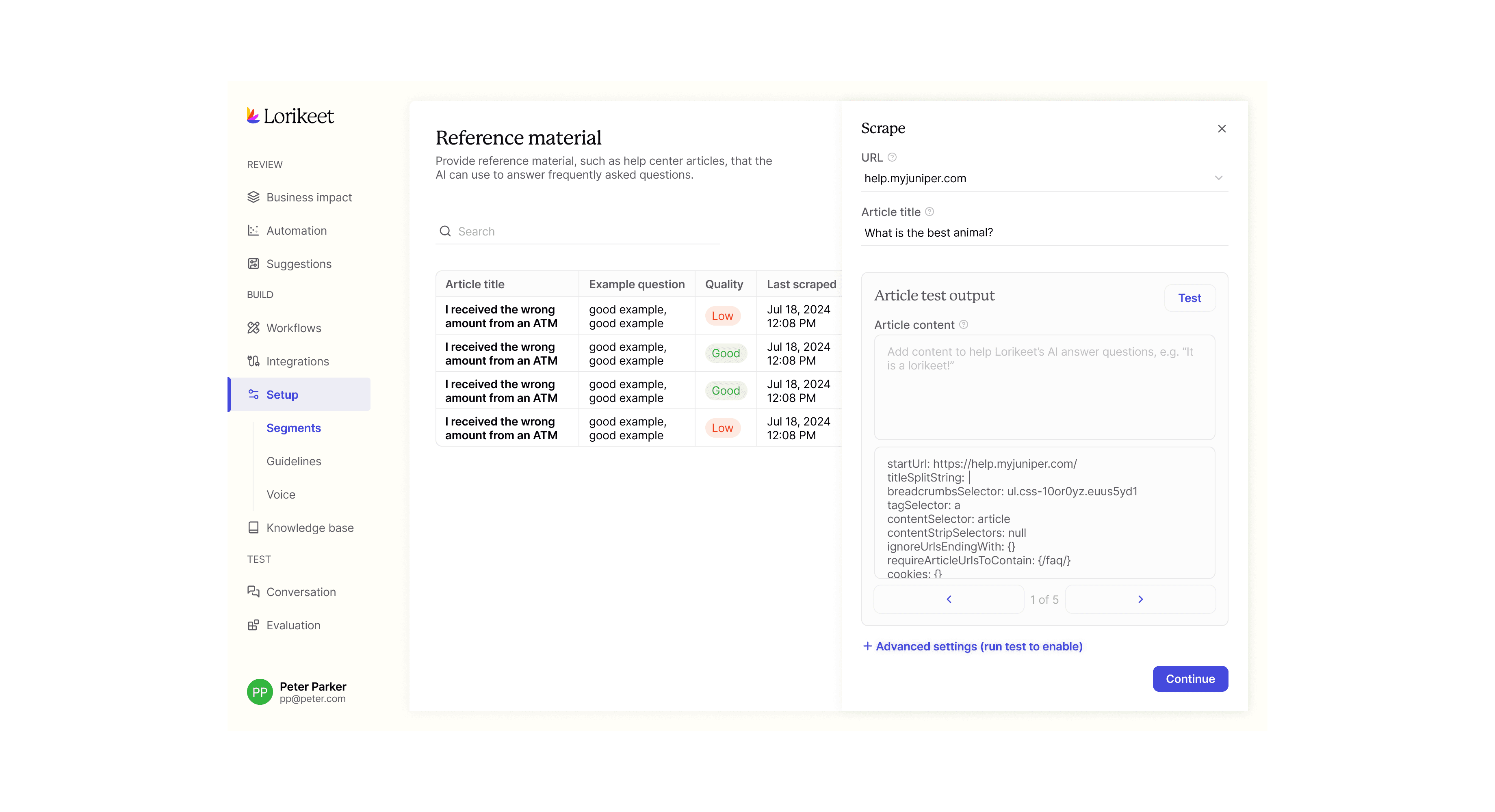
Task: Expand Advanced settings section
Action: pos(973,646)
